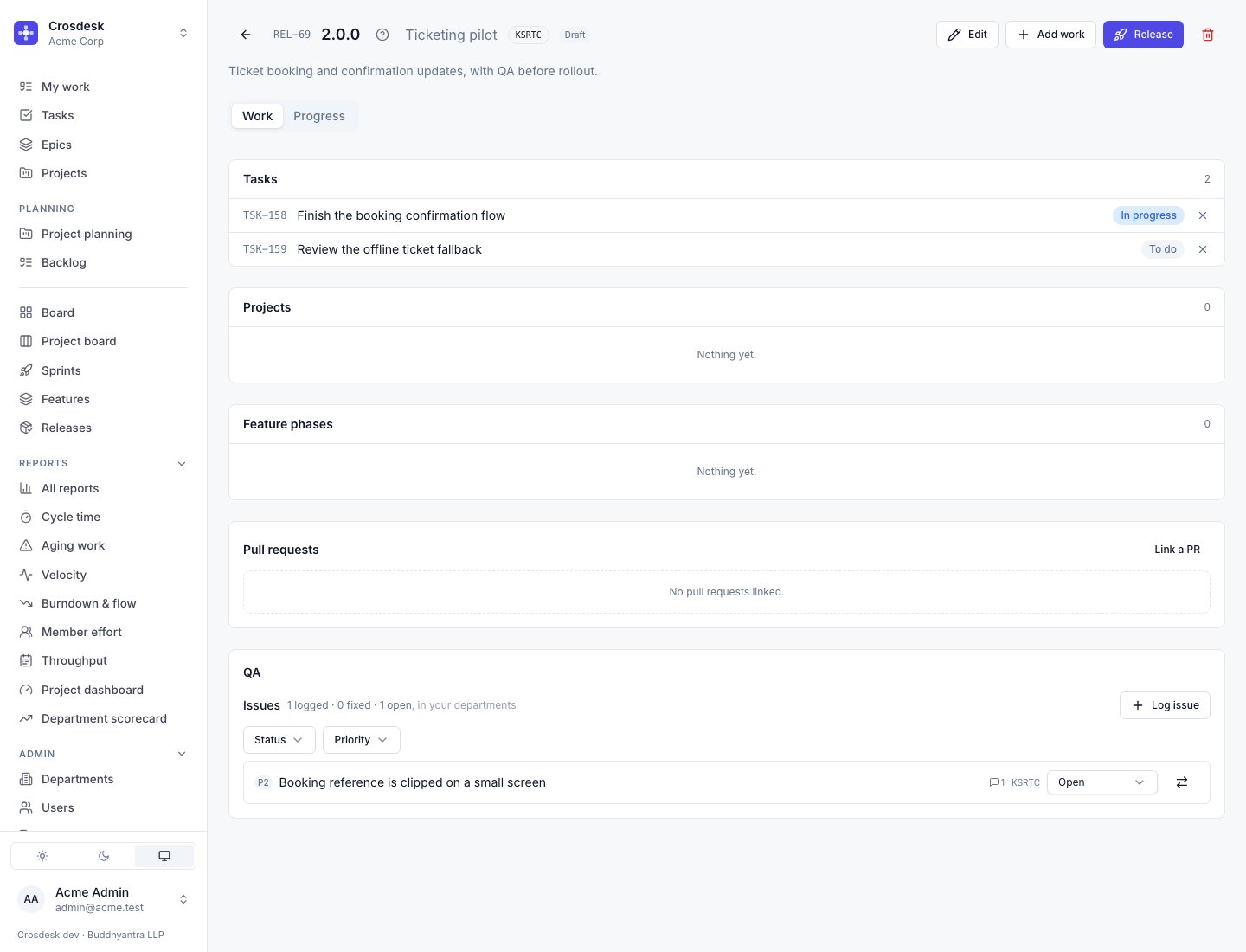
Task: Open Project dashboard in sidebar
Action: (x=103, y=690)
